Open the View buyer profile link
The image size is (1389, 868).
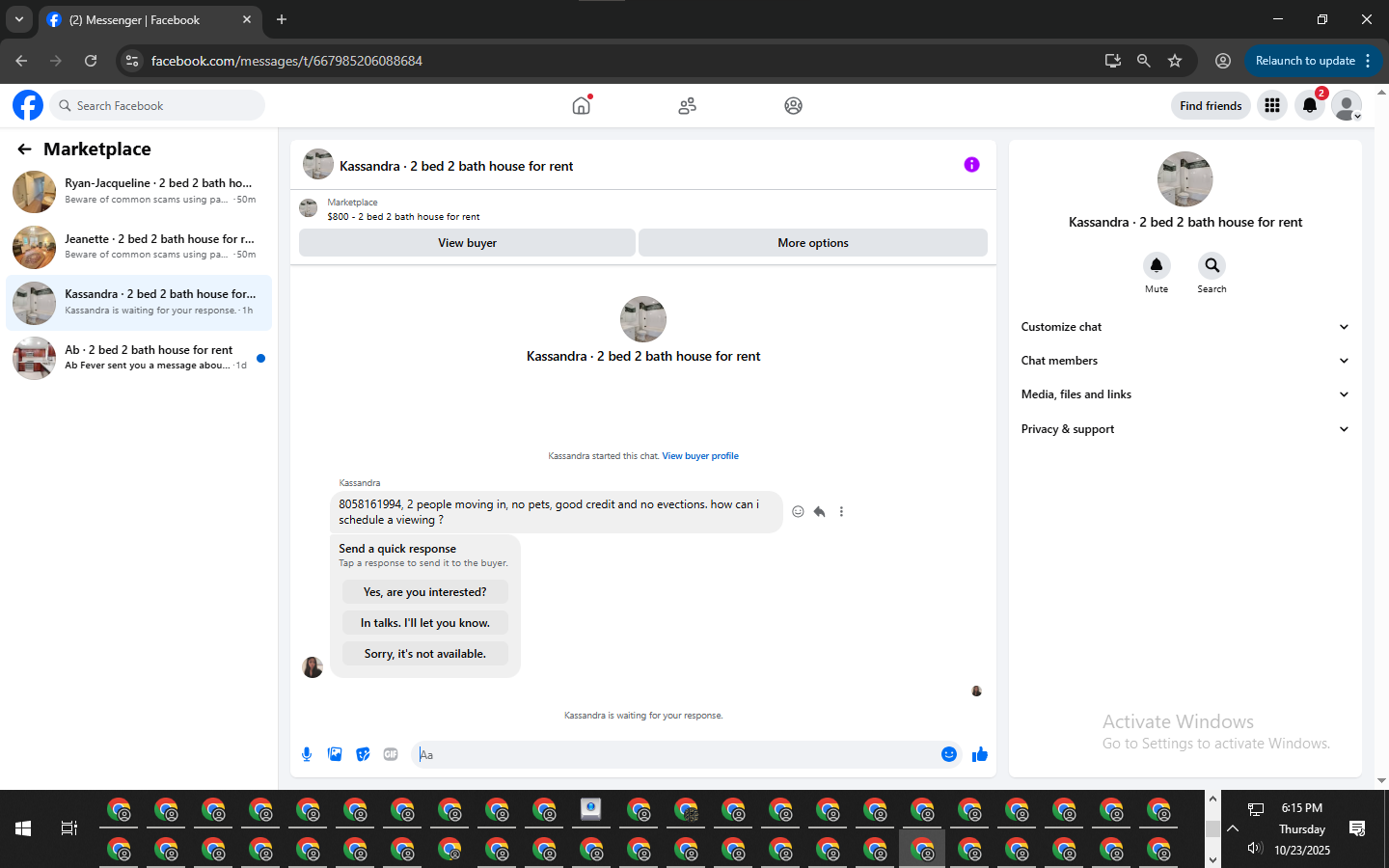[700, 456]
